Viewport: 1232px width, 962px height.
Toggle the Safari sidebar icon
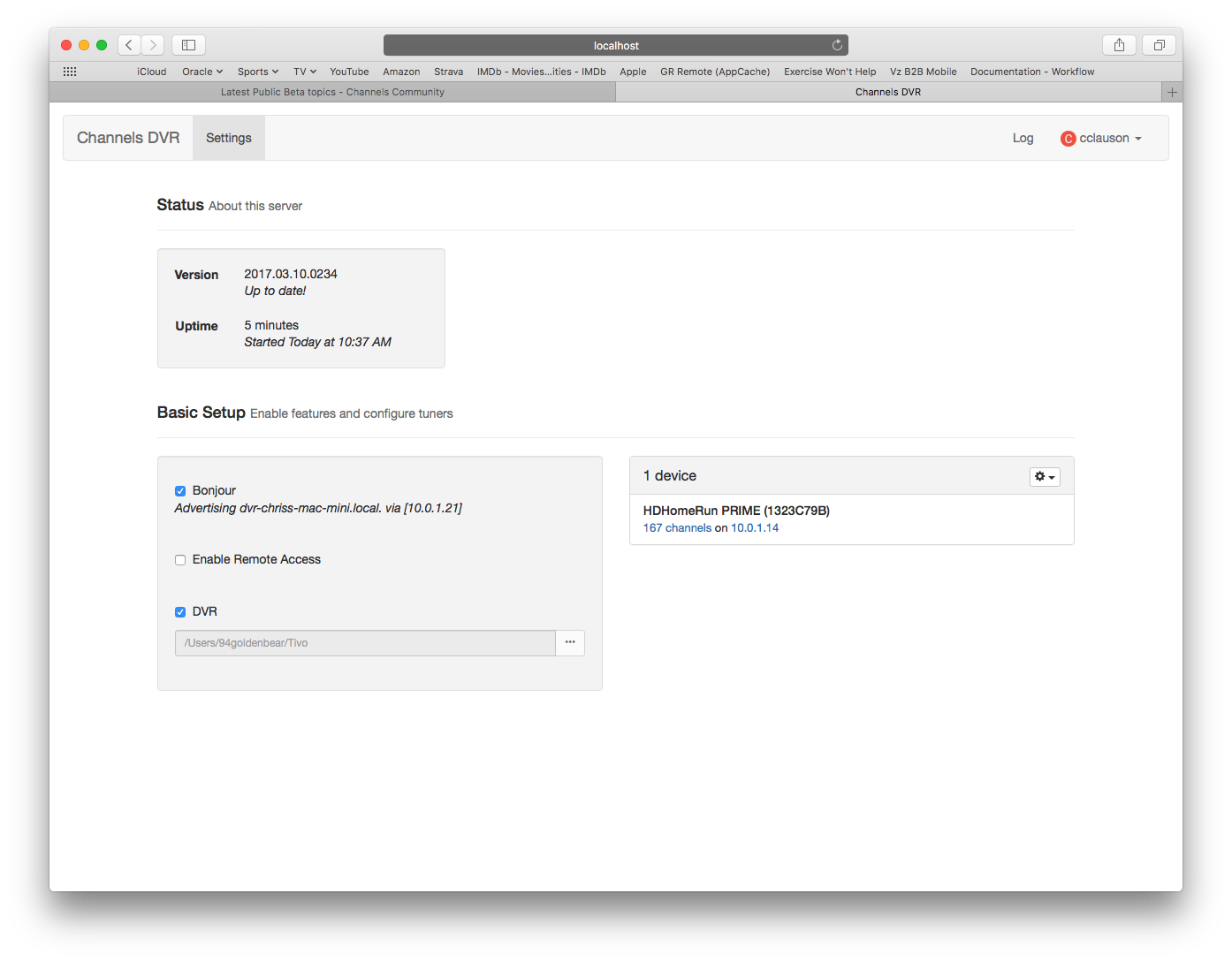pyautogui.click(x=188, y=45)
